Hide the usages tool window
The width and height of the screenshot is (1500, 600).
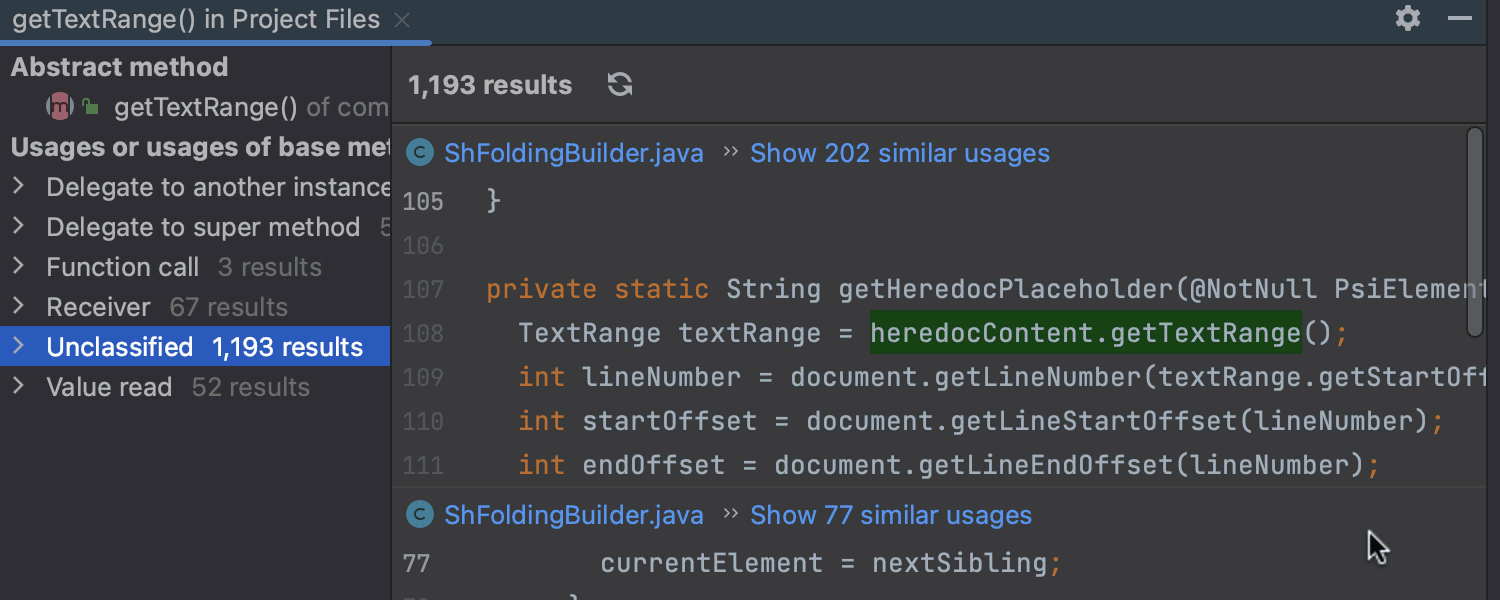tap(1460, 18)
